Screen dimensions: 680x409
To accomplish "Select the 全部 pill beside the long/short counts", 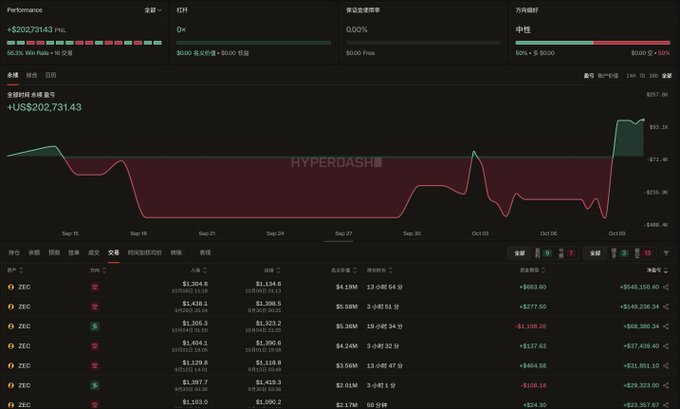I will (x=595, y=253).
